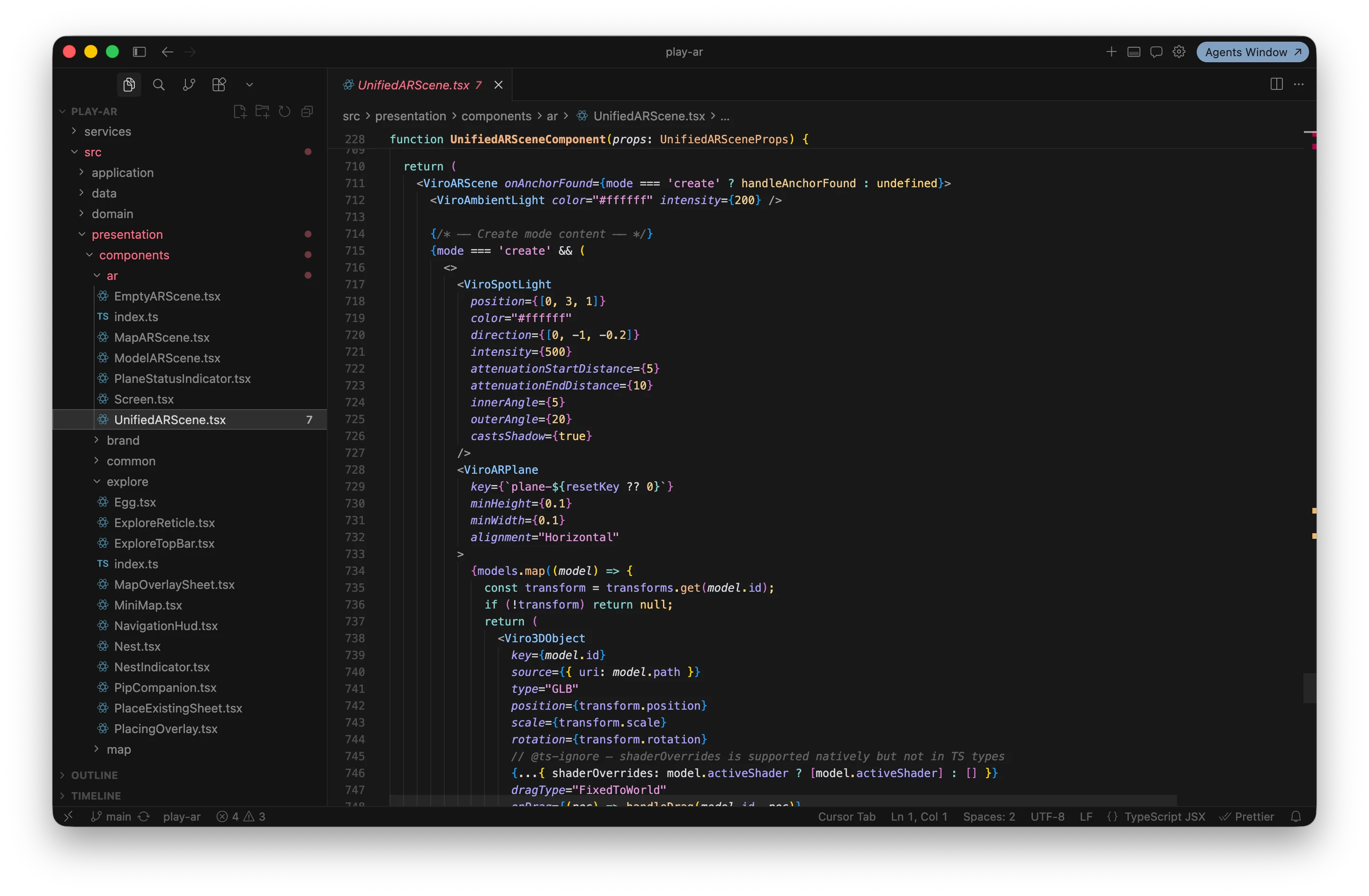Toggle the bottom panel layout icon

tap(1134, 52)
